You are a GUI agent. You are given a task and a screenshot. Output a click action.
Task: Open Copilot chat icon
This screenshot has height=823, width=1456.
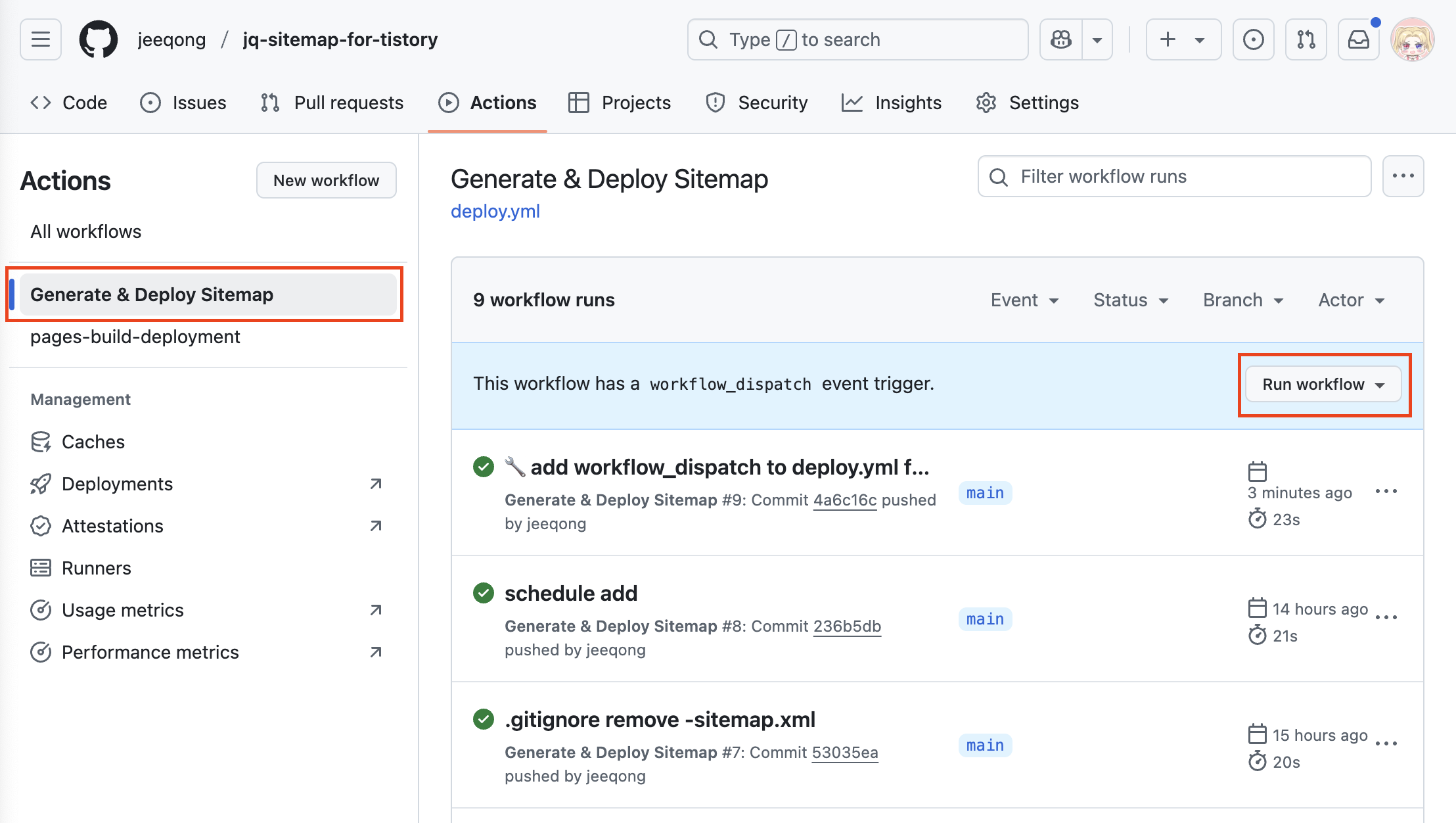(1061, 39)
